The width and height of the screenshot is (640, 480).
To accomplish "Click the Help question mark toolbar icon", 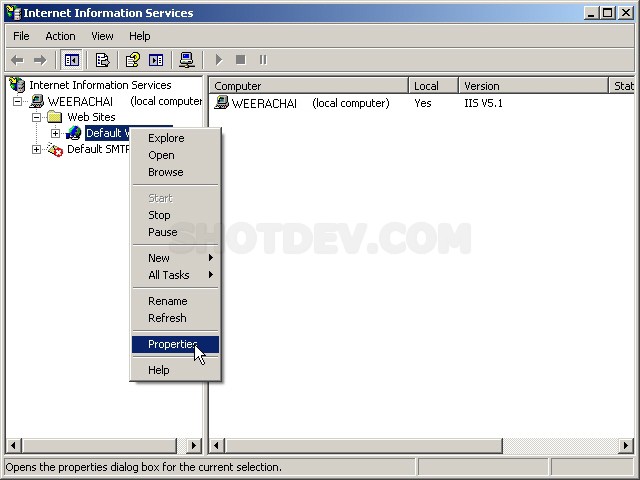I will click(133, 60).
